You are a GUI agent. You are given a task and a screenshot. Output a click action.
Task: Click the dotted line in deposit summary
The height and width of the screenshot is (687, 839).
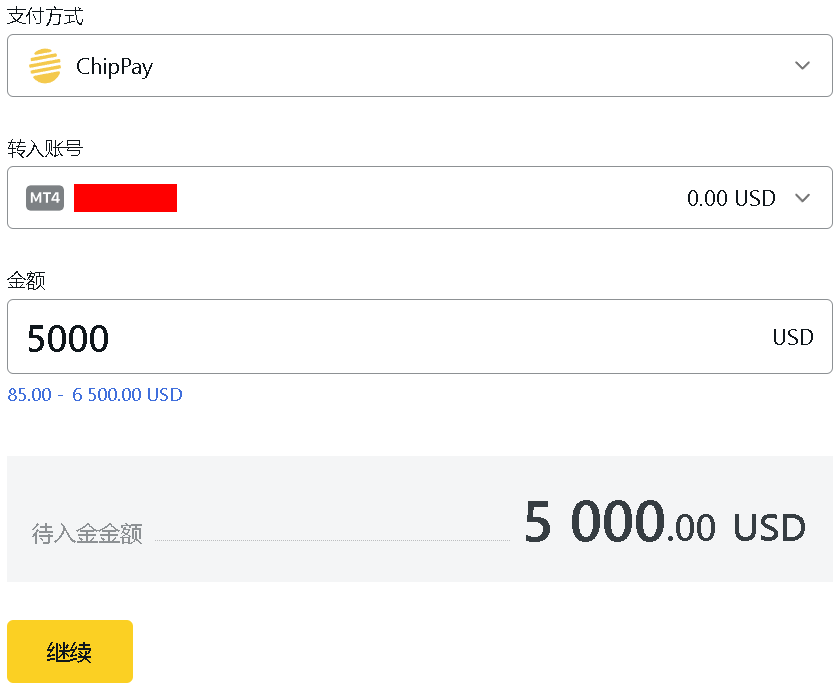coord(332,540)
